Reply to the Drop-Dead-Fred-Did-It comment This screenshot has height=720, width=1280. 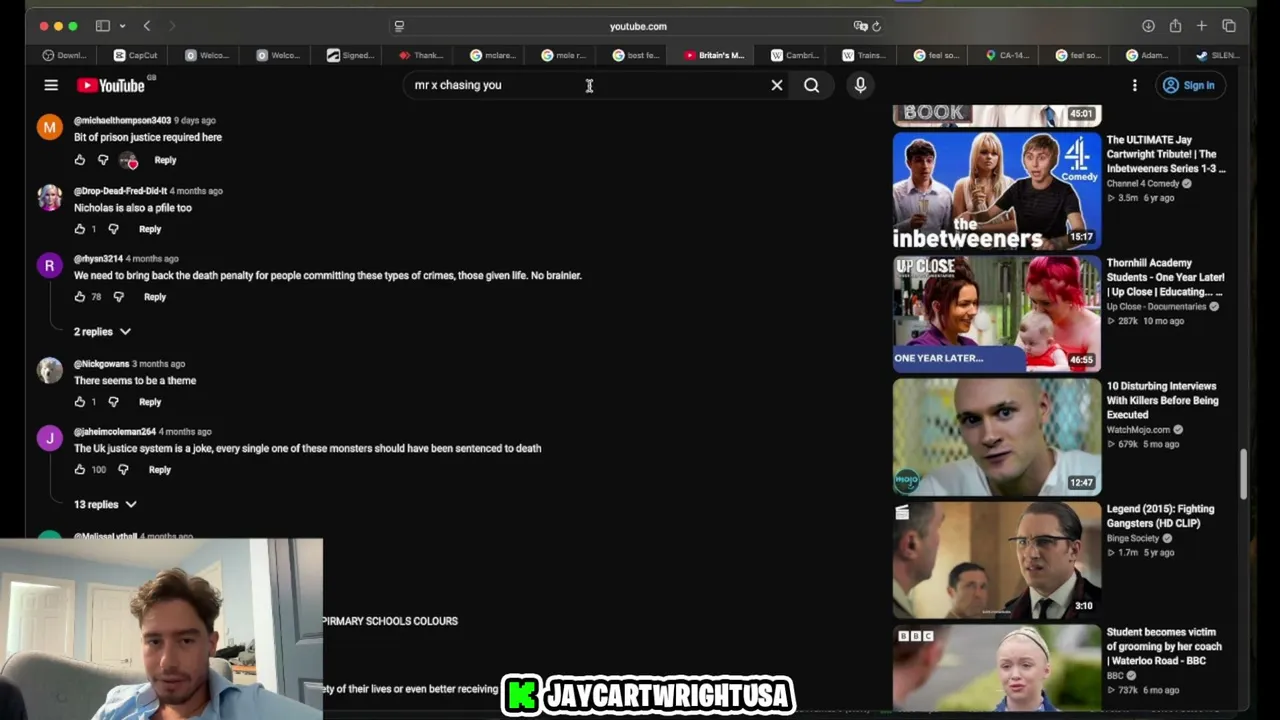coord(150,229)
